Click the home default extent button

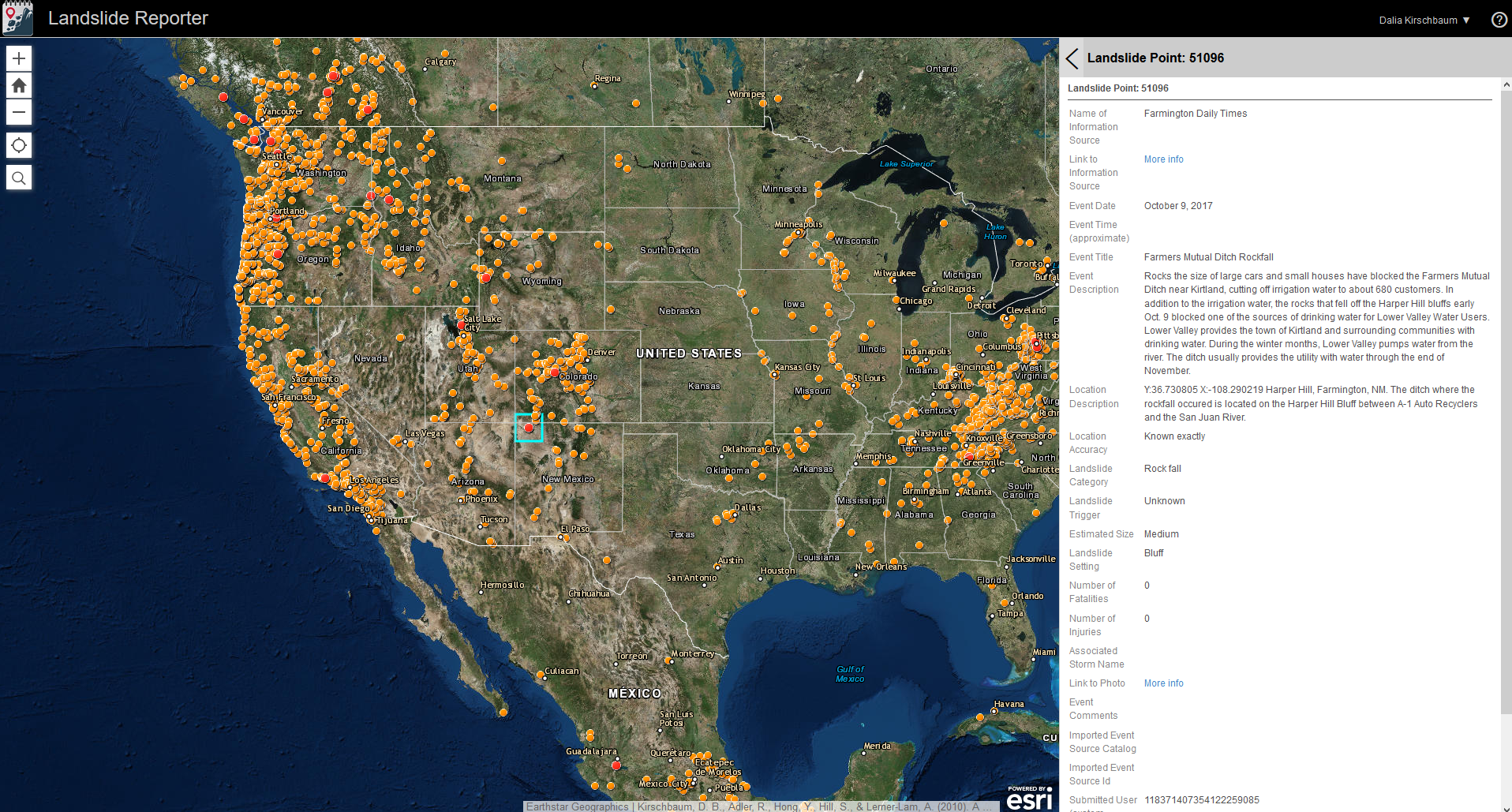click(x=19, y=85)
